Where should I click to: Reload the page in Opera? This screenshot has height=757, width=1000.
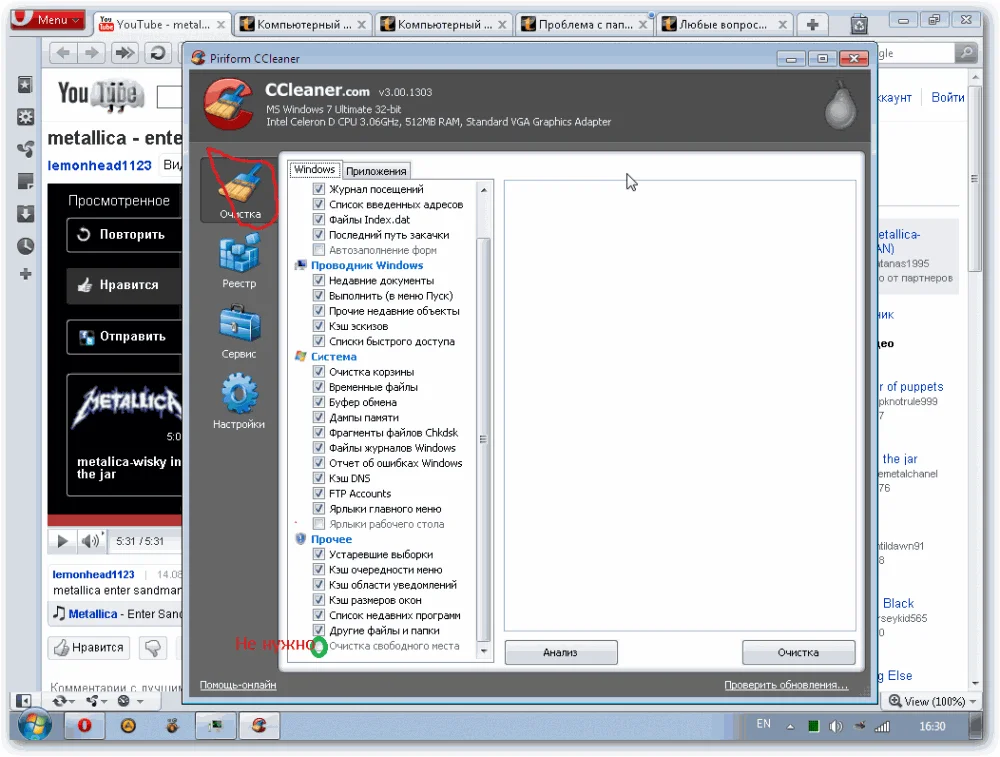pyautogui.click(x=158, y=53)
